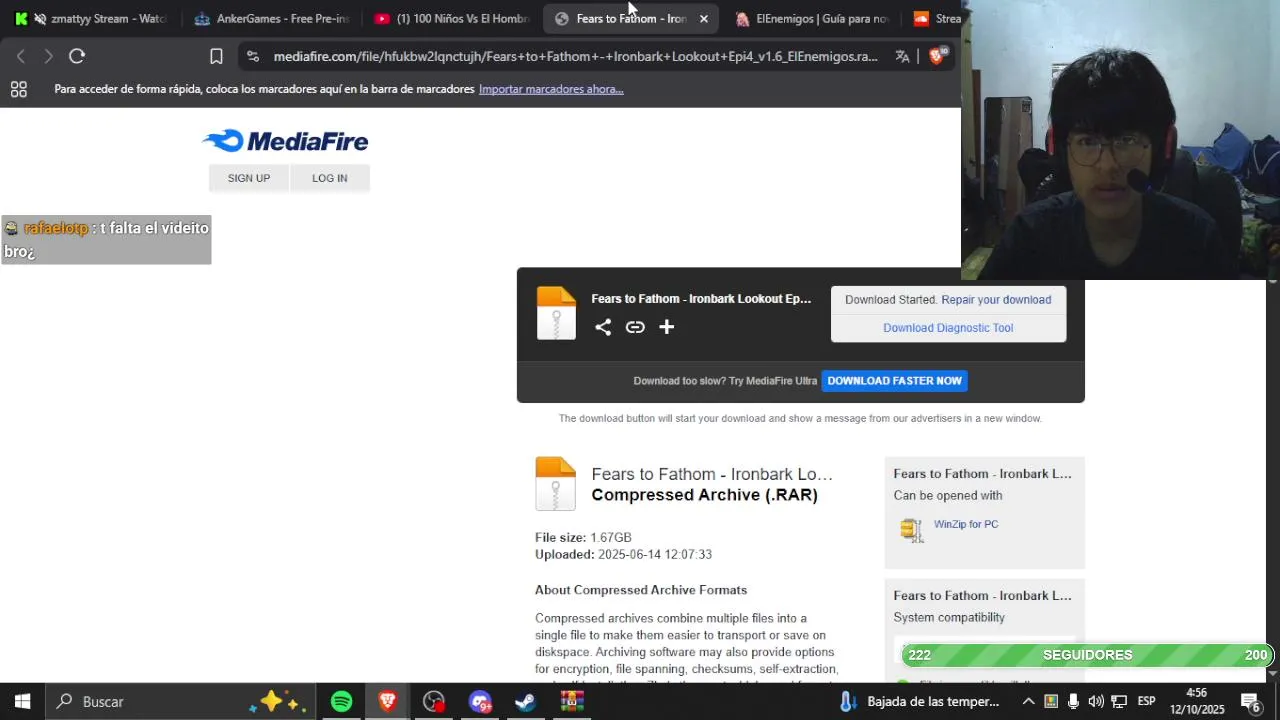Click the copy link chain icon
1280x720 pixels.
pos(635,327)
